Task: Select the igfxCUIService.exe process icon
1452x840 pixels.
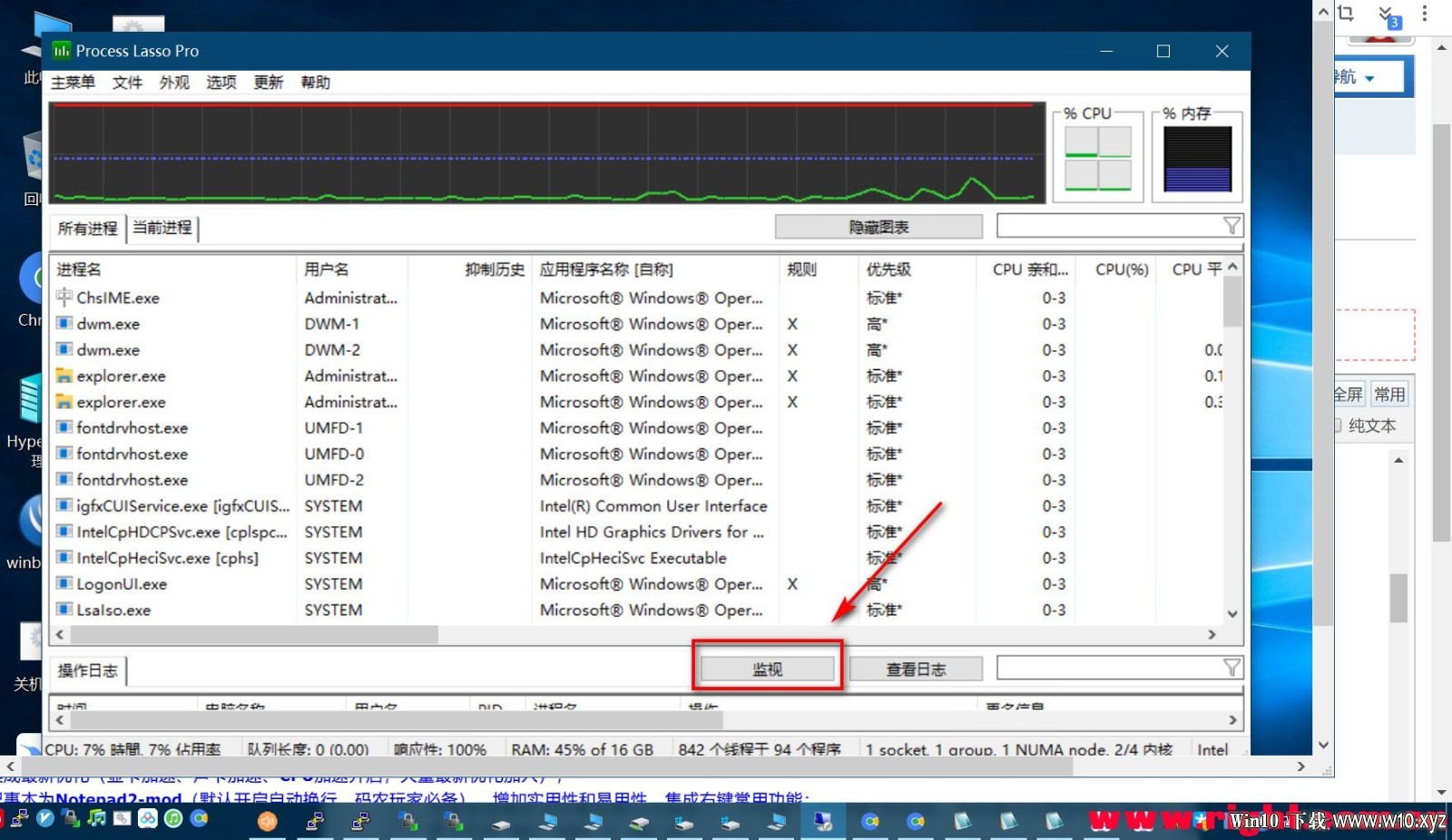Action: point(64,505)
